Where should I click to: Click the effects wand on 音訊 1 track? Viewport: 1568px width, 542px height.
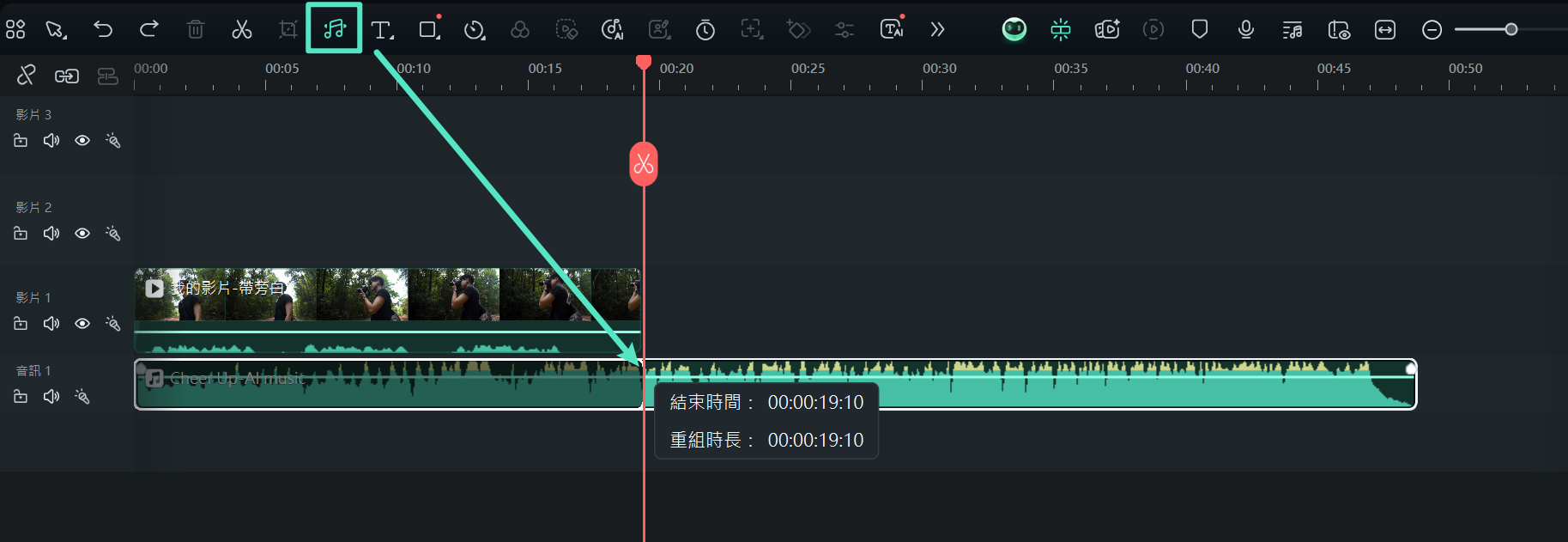pyautogui.click(x=82, y=396)
